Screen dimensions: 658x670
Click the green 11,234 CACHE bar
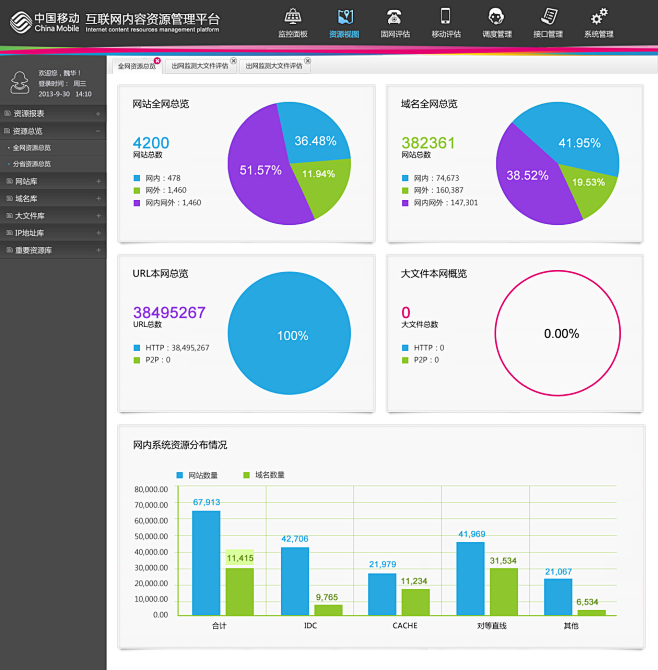[x=416, y=602]
